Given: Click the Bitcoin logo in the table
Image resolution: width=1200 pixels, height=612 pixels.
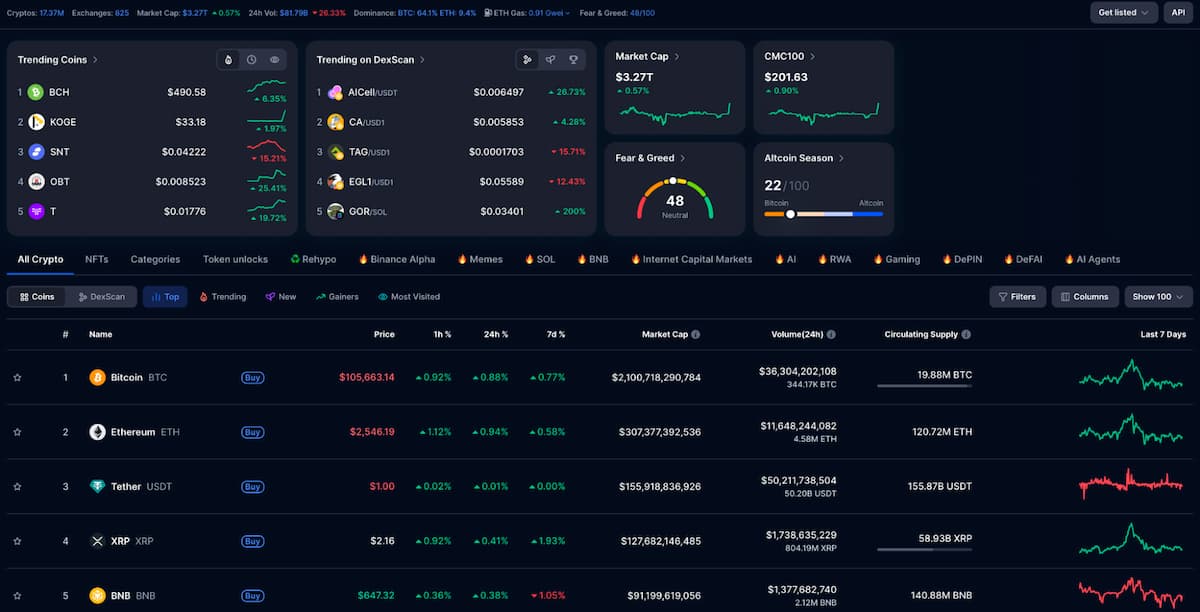Looking at the screenshot, I should point(97,377).
